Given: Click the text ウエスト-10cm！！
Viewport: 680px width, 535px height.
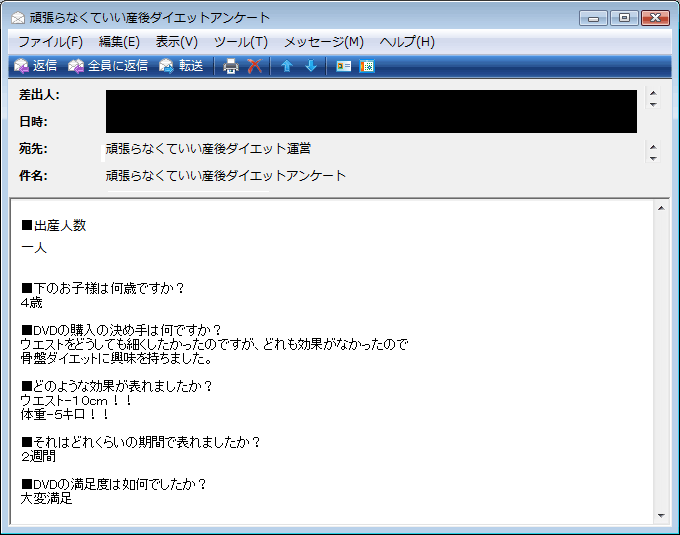Looking at the screenshot, I should [76, 400].
